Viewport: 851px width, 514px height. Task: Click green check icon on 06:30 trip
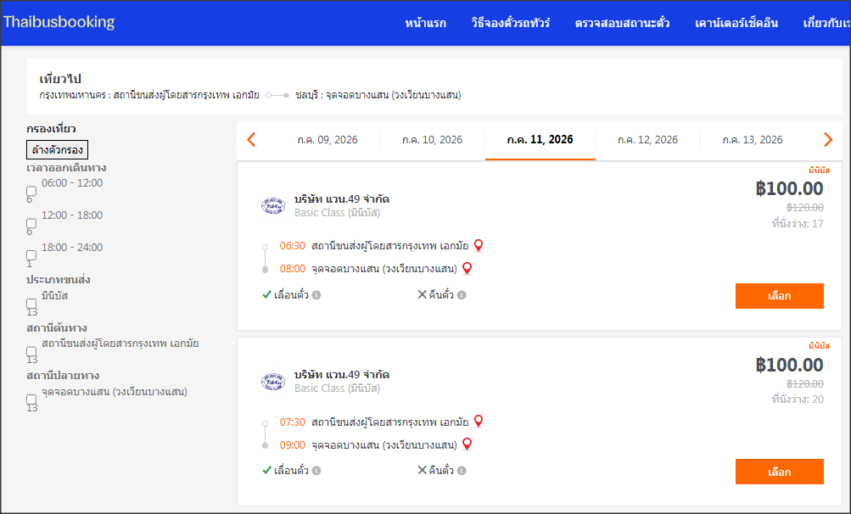[266, 295]
